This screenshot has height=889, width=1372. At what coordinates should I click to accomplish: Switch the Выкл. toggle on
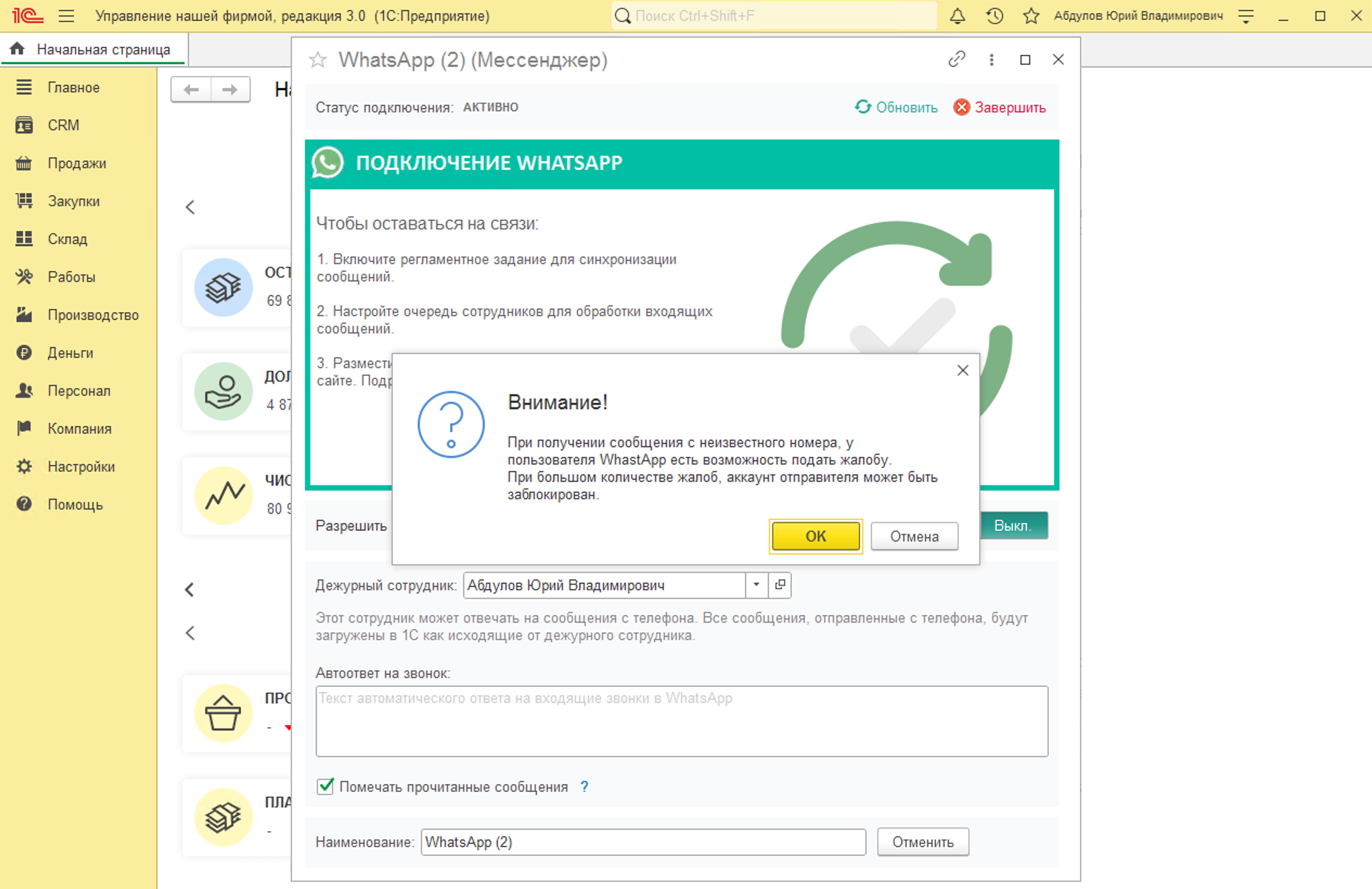[x=1014, y=525]
